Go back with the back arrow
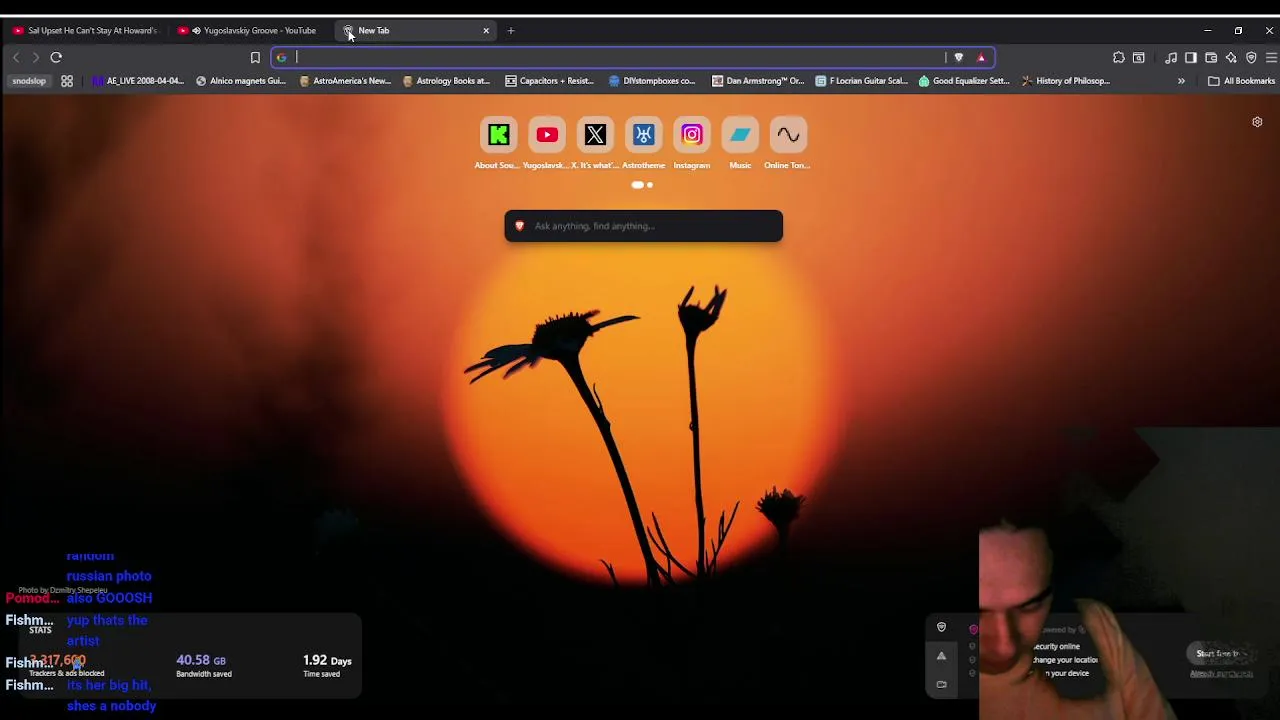The height and width of the screenshot is (720, 1280). pyautogui.click(x=16, y=58)
